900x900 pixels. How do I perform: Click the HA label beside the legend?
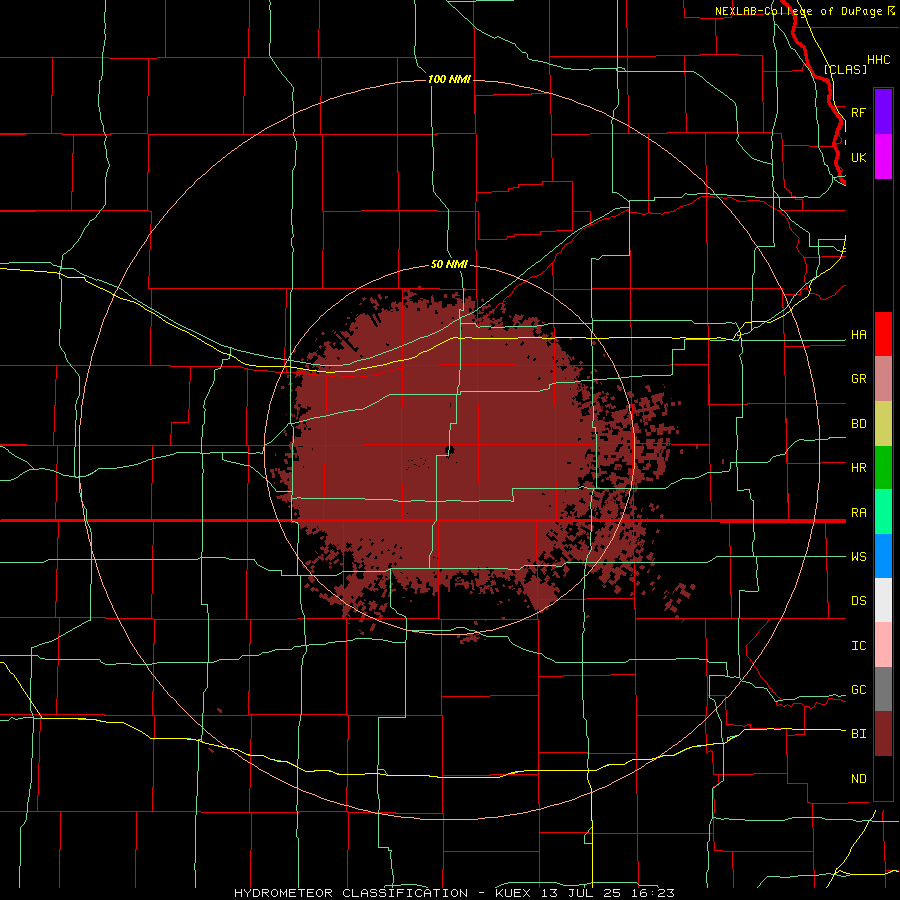click(x=858, y=335)
